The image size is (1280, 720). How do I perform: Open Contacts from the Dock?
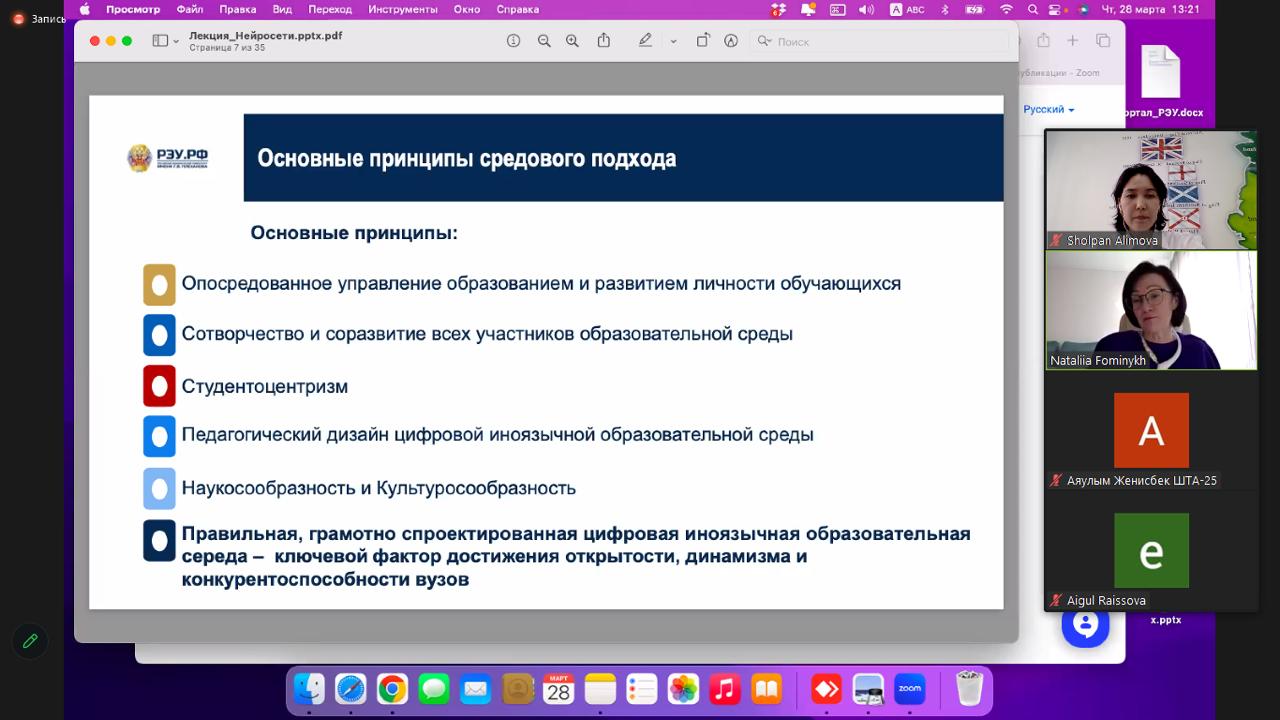click(517, 689)
